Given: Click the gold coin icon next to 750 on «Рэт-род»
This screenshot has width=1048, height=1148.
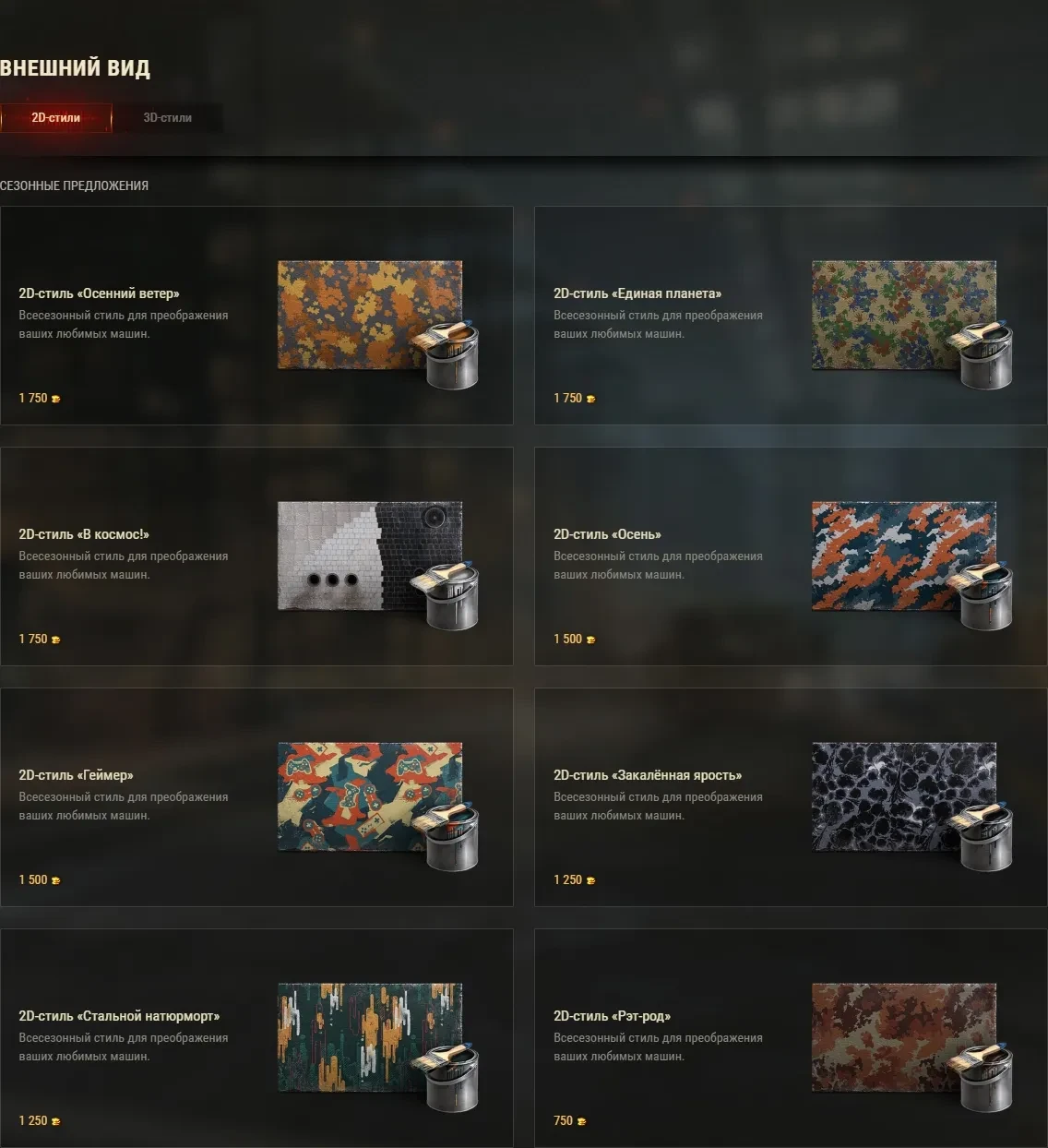Looking at the screenshot, I should tap(581, 1121).
